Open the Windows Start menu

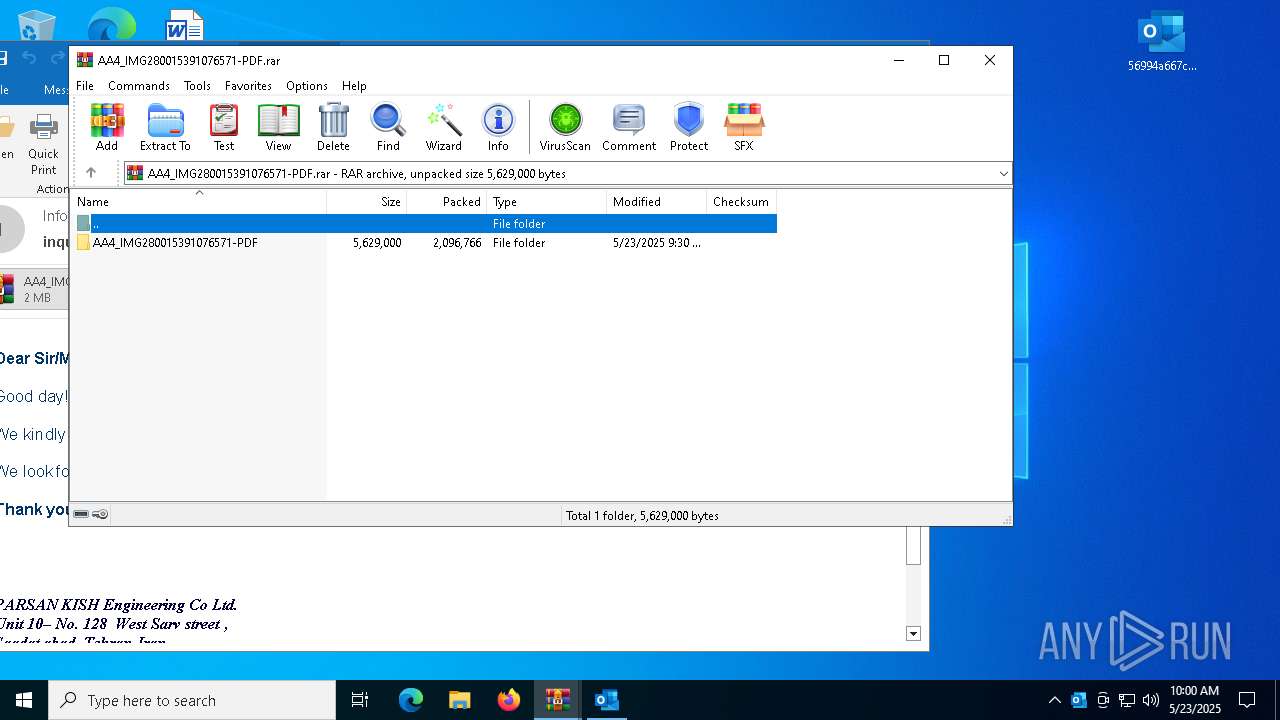click(x=24, y=700)
